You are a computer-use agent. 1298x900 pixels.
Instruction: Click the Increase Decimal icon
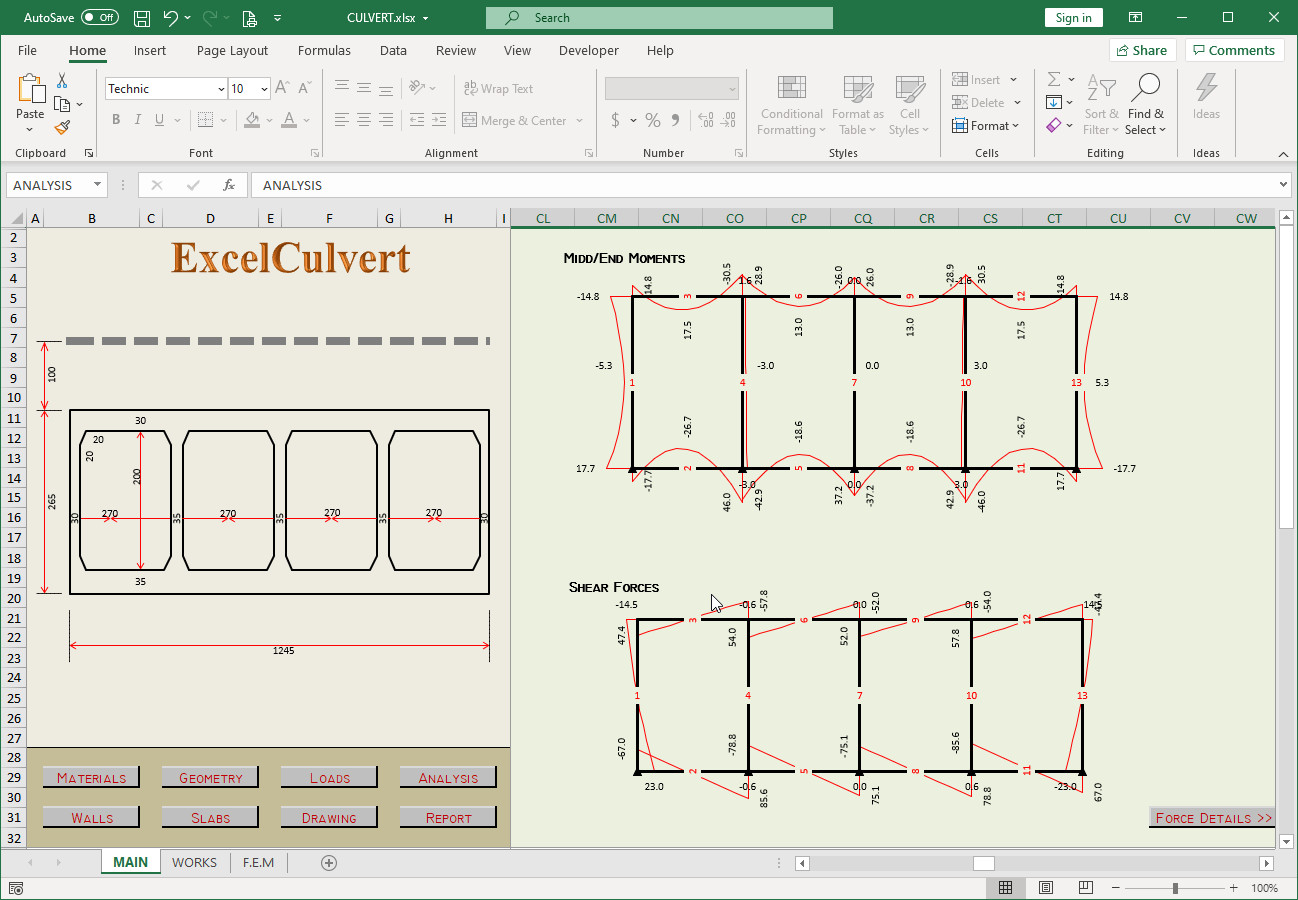[x=706, y=120]
